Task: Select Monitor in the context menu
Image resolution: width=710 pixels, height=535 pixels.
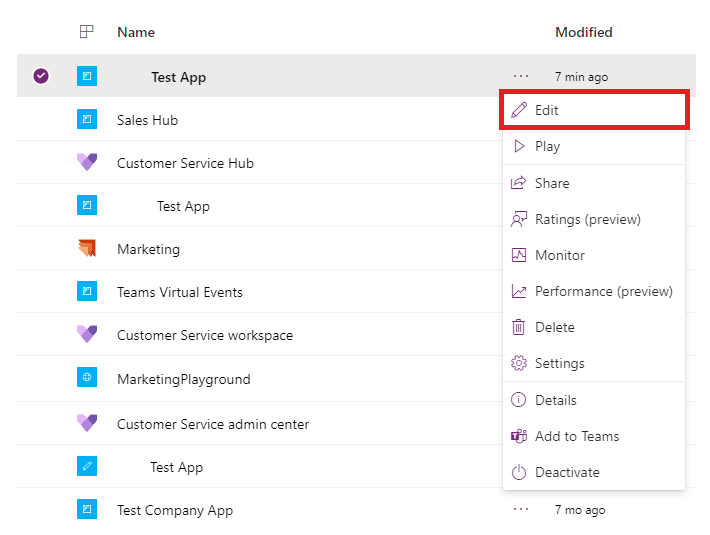Action: pyautogui.click(x=594, y=255)
